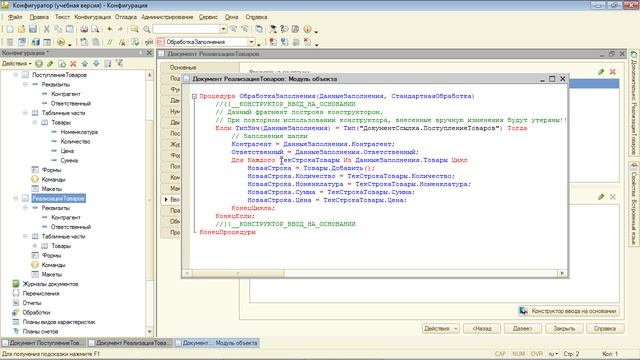Click the round yellow info icon
This screenshot has width=640, height=360.
tap(307, 29)
